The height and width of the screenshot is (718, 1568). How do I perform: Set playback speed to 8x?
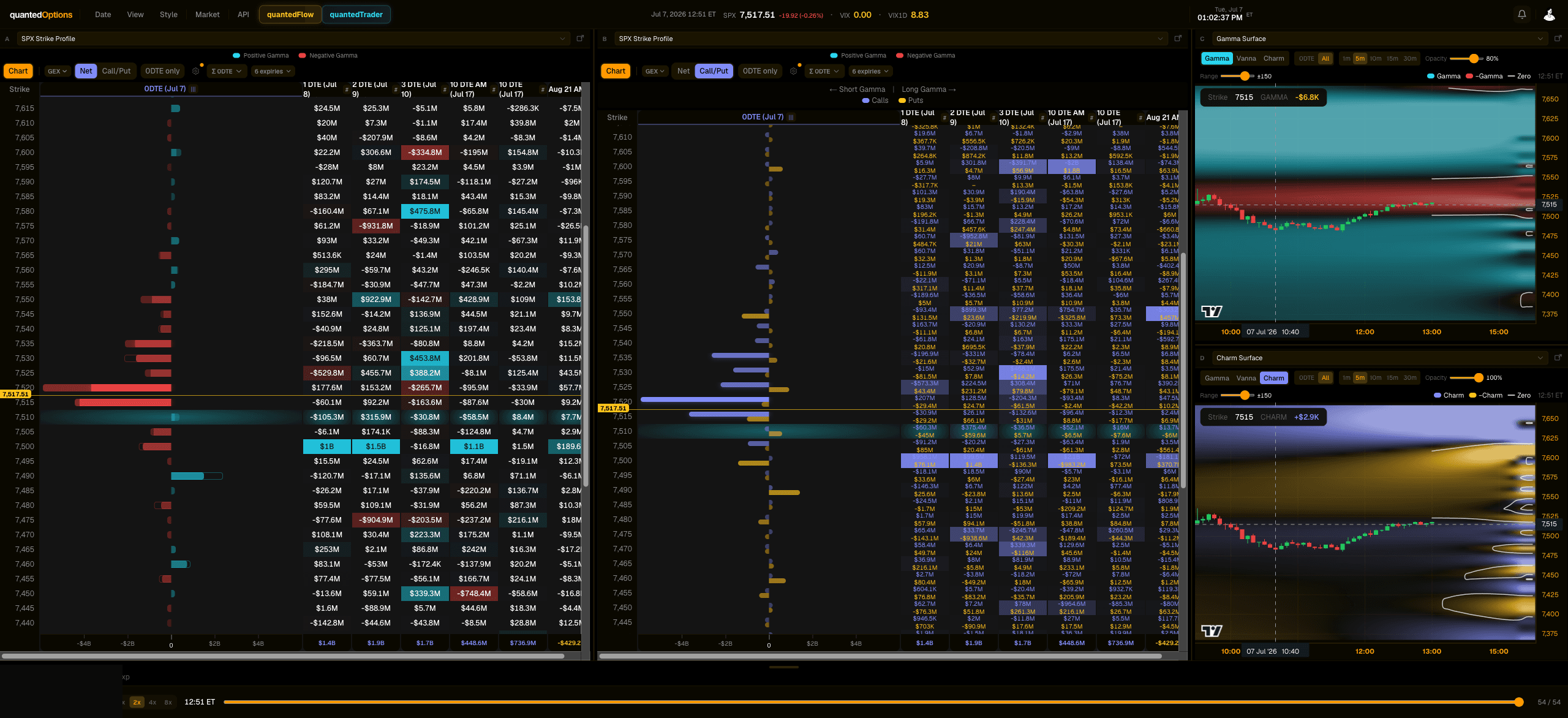point(168,702)
